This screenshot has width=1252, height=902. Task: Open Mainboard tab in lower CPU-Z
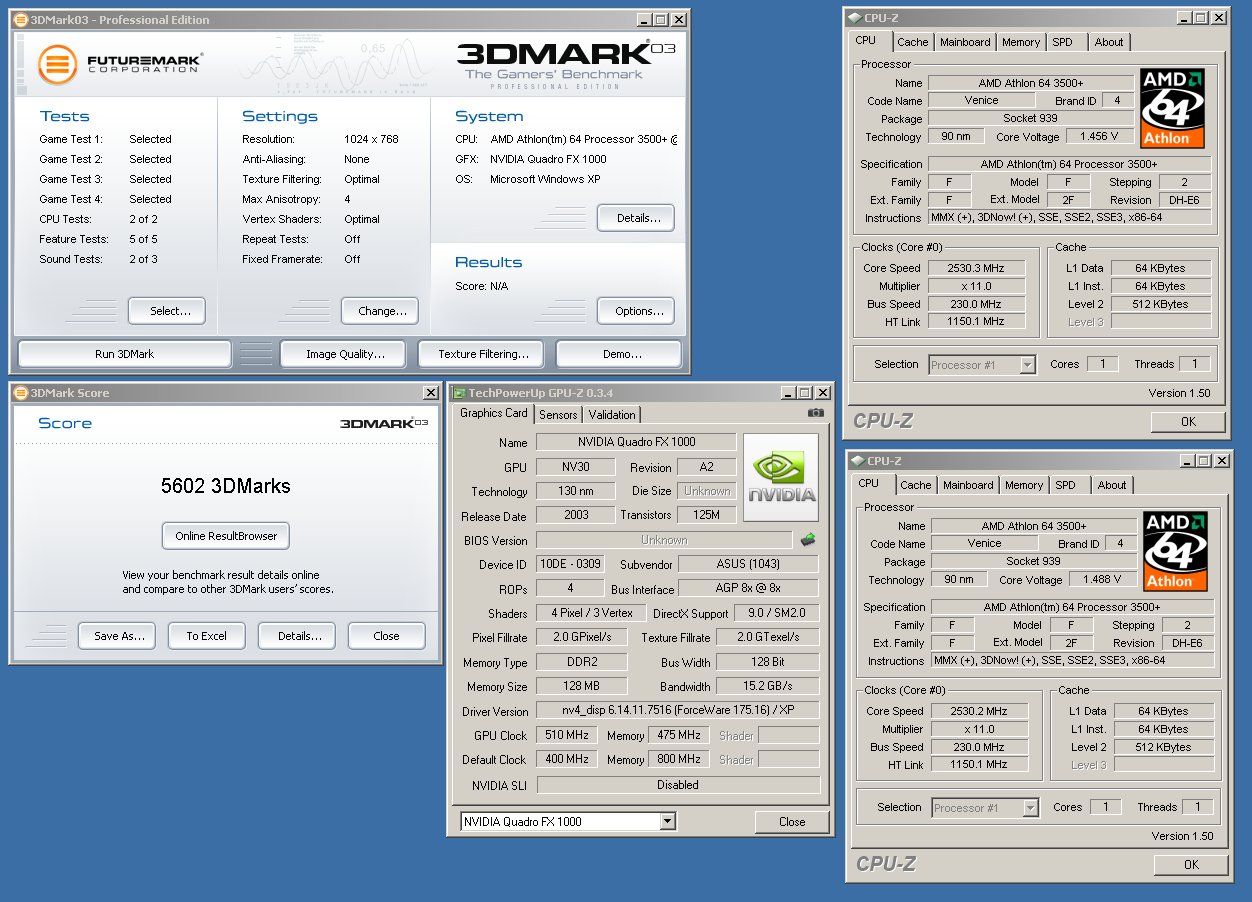coord(968,485)
